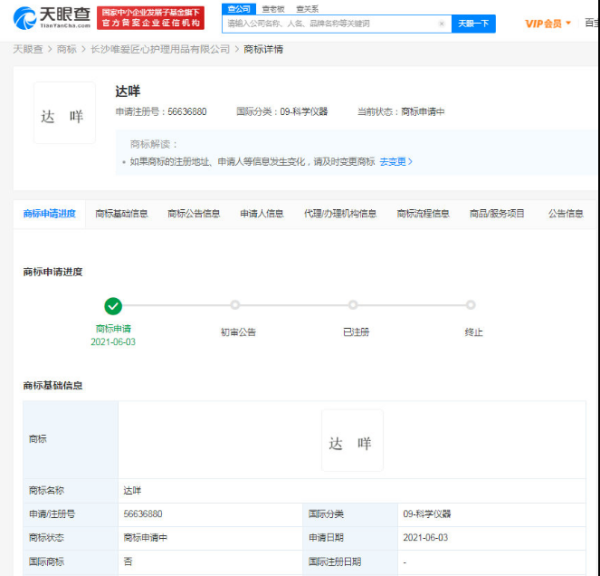Switch to 代理/办理机构信息 tab
This screenshot has height=576, width=600.
tap(340, 214)
